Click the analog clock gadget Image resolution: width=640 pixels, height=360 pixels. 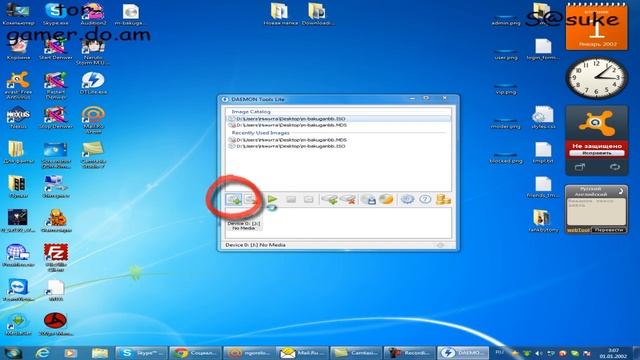596,78
